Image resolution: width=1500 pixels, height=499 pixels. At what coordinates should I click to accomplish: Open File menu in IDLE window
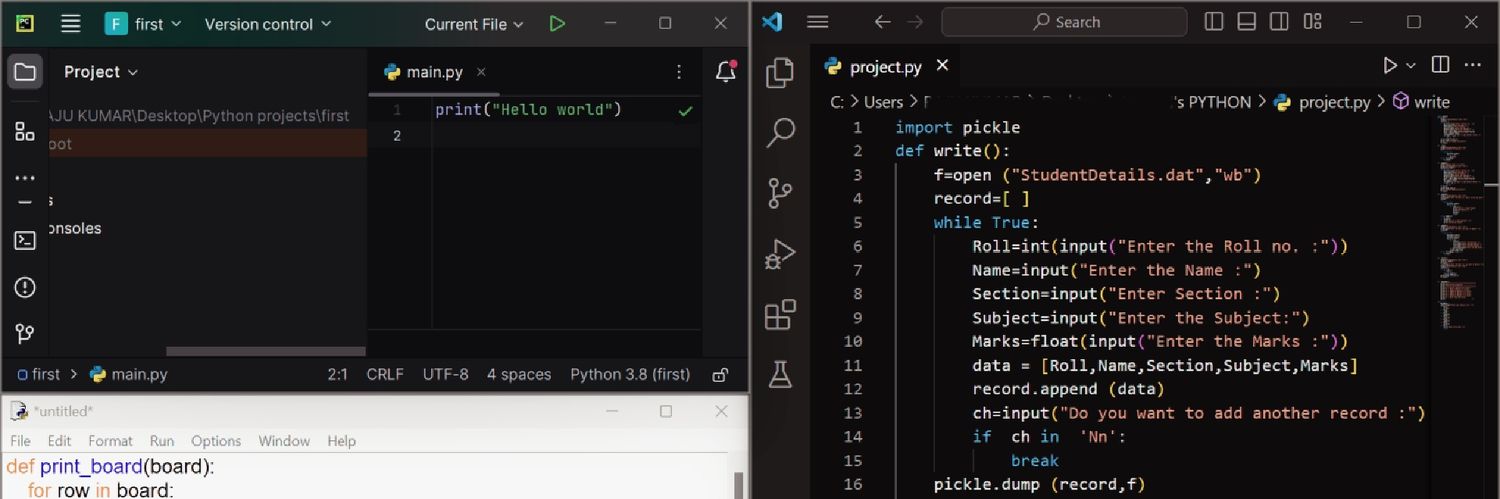click(20, 441)
